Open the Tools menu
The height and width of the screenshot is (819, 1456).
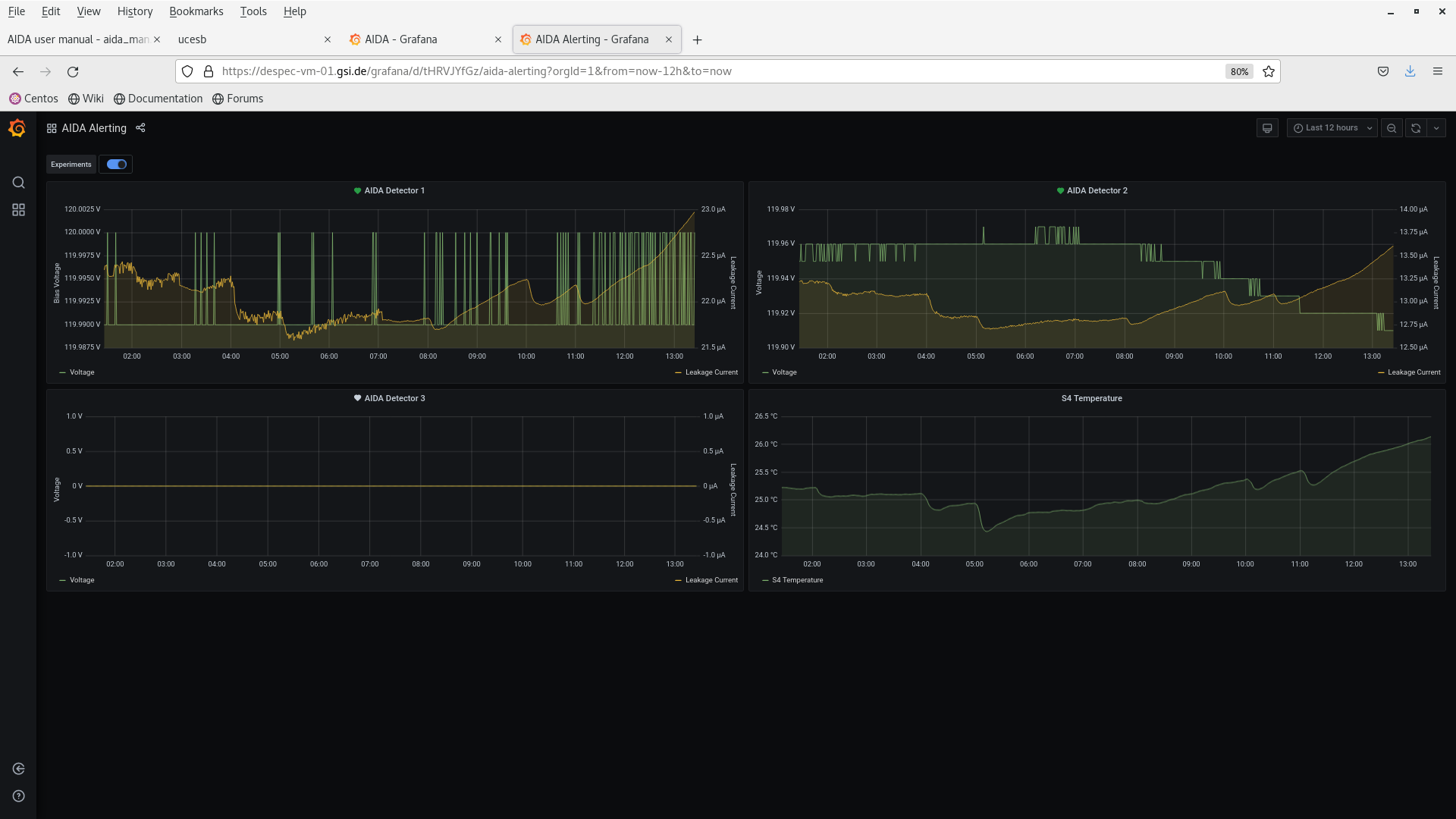(253, 11)
